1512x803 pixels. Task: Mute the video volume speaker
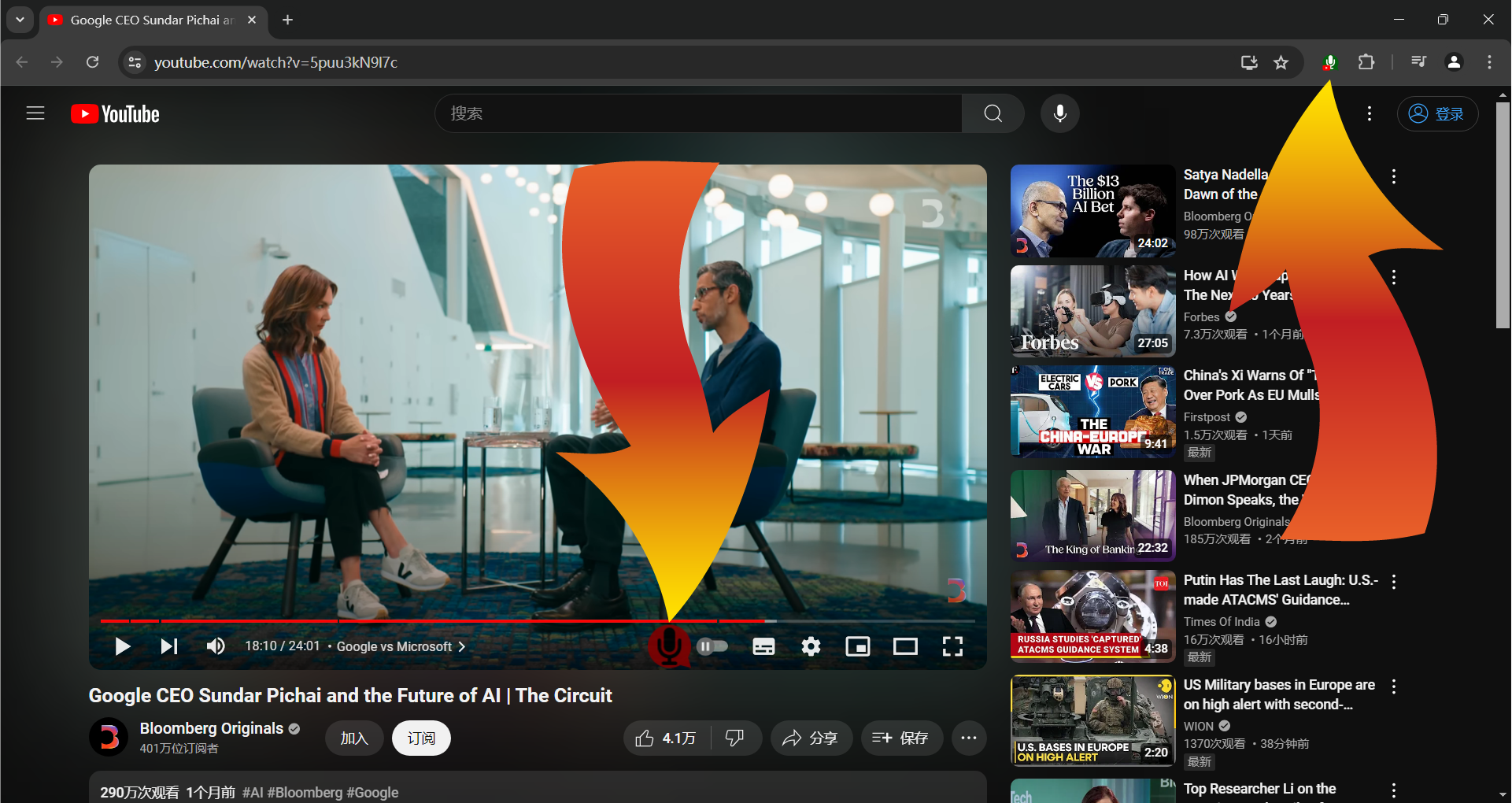pyautogui.click(x=215, y=646)
